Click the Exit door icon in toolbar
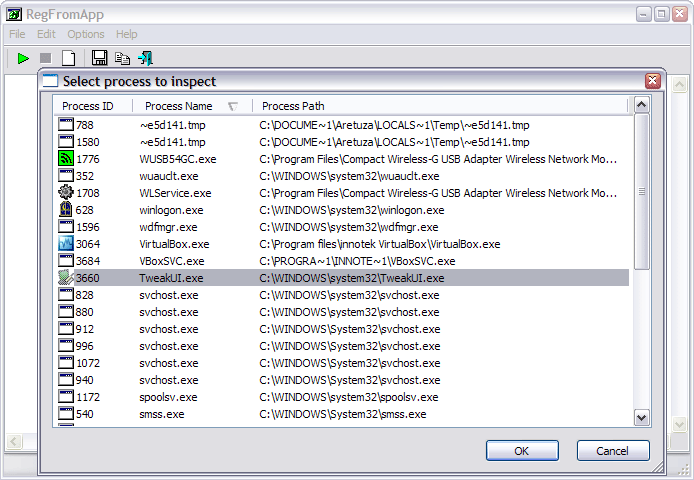The height and width of the screenshot is (480, 694). (146, 58)
